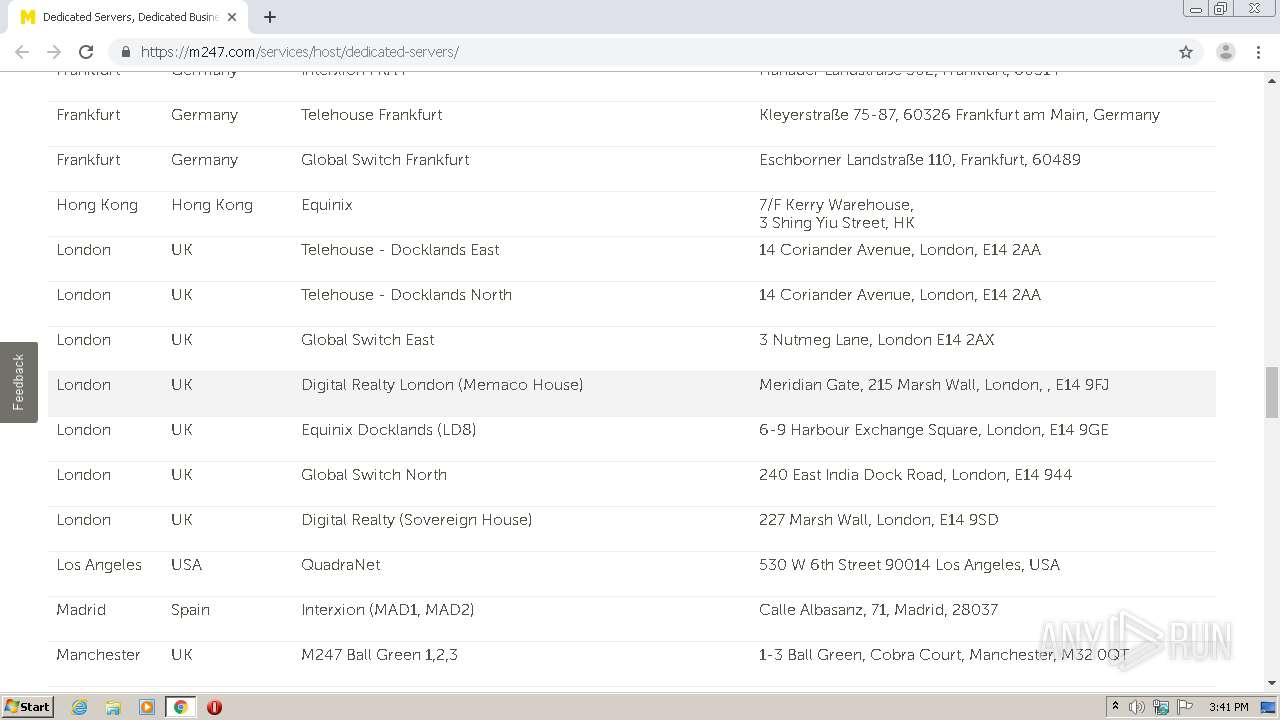
Task: Open Chrome profile avatar menu
Action: 1226,52
